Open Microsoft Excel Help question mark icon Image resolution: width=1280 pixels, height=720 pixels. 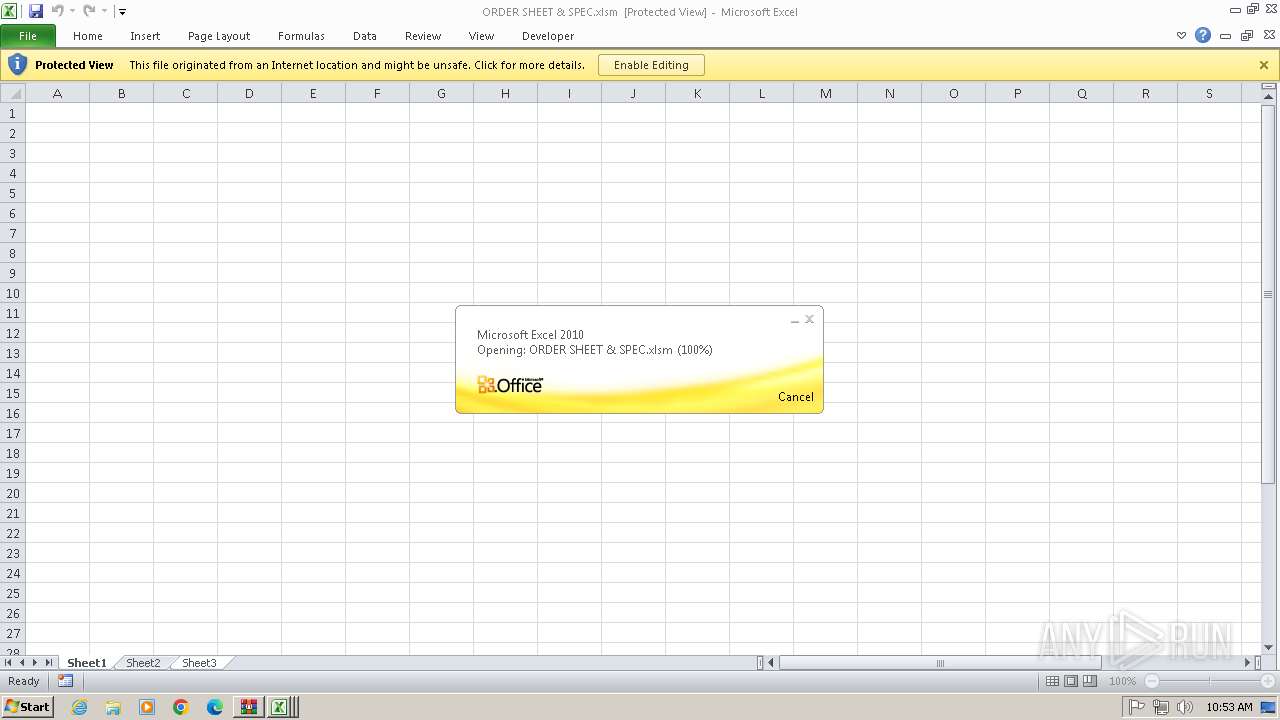point(1203,35)
